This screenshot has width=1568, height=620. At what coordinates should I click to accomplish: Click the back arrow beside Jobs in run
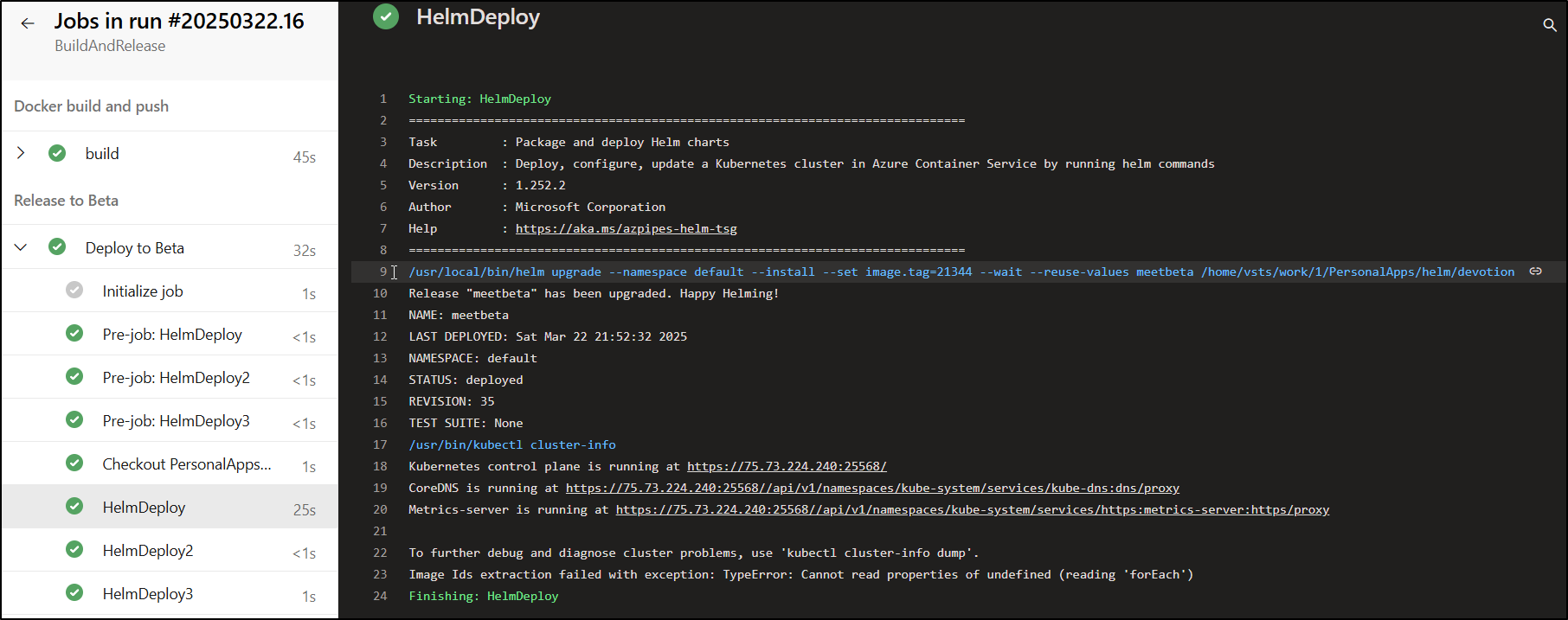click(x=28, y=23)
